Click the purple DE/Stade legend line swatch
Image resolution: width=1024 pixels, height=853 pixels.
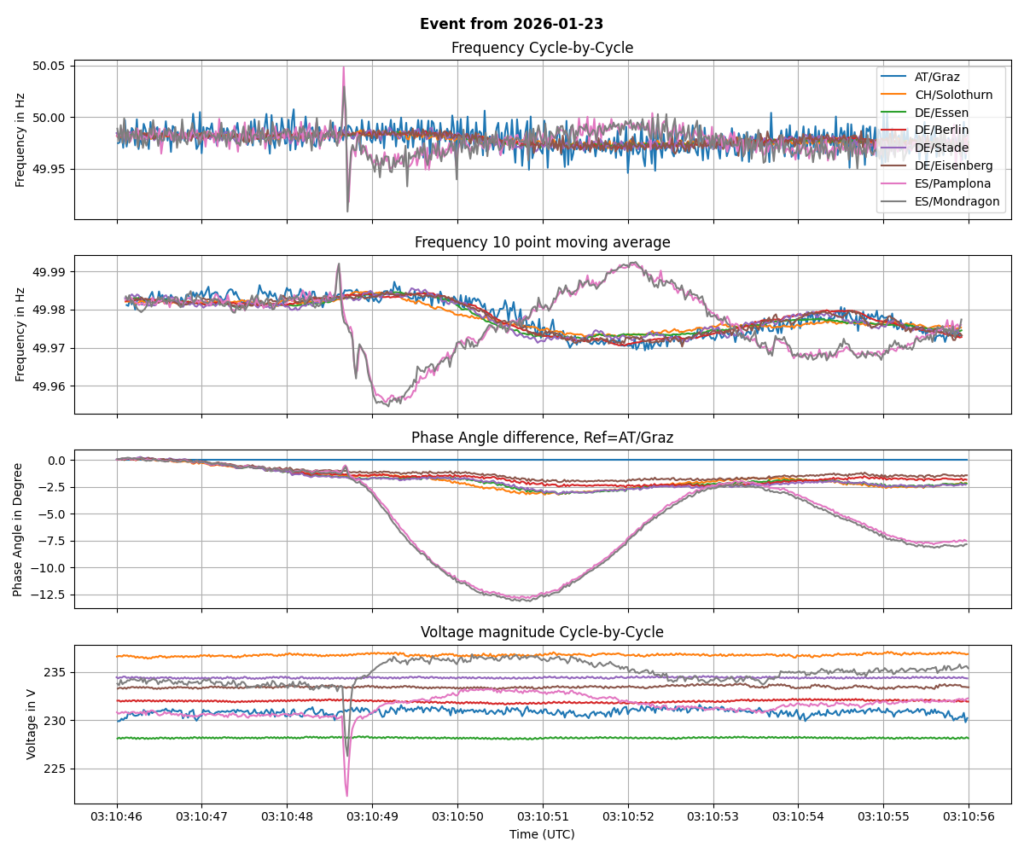892,147
